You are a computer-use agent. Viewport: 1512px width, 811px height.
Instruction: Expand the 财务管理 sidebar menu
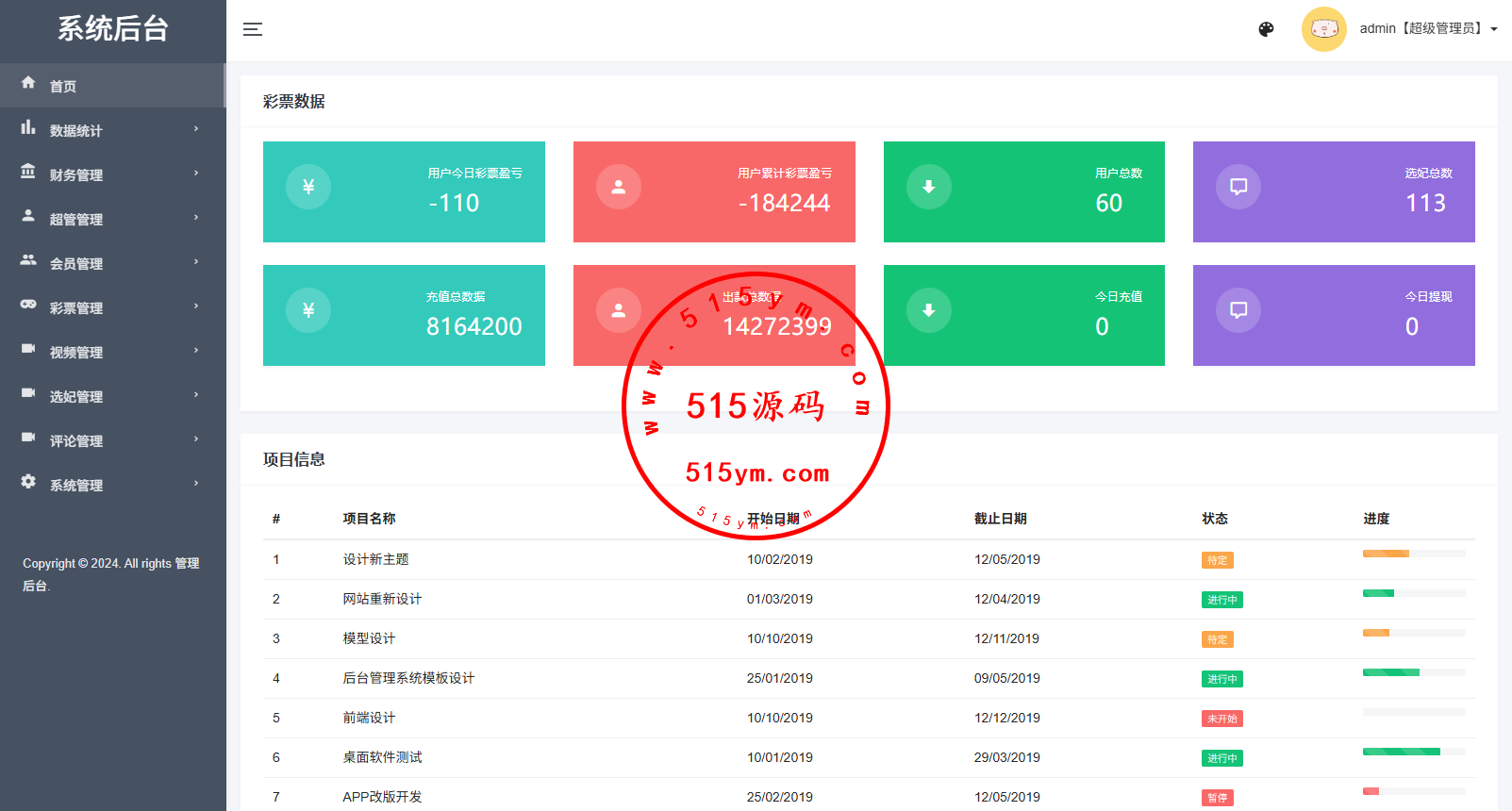(x=111, y=174)
